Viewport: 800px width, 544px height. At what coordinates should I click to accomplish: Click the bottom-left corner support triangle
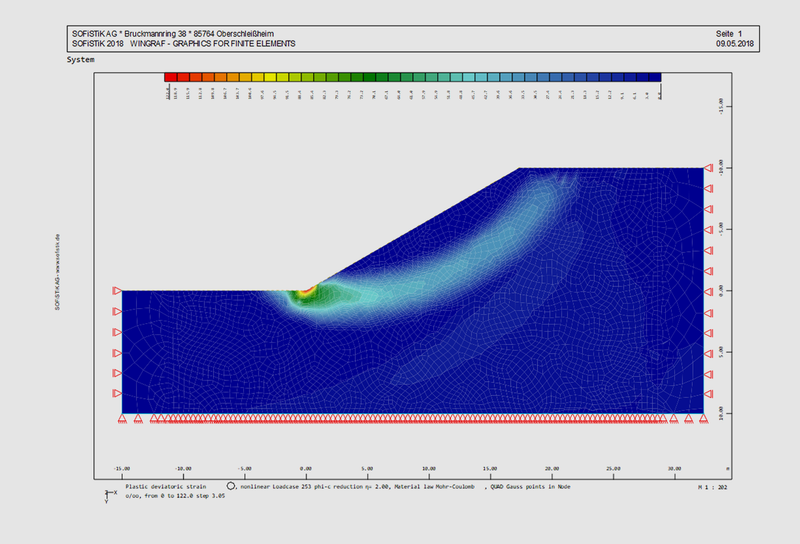tap(122, 419)
